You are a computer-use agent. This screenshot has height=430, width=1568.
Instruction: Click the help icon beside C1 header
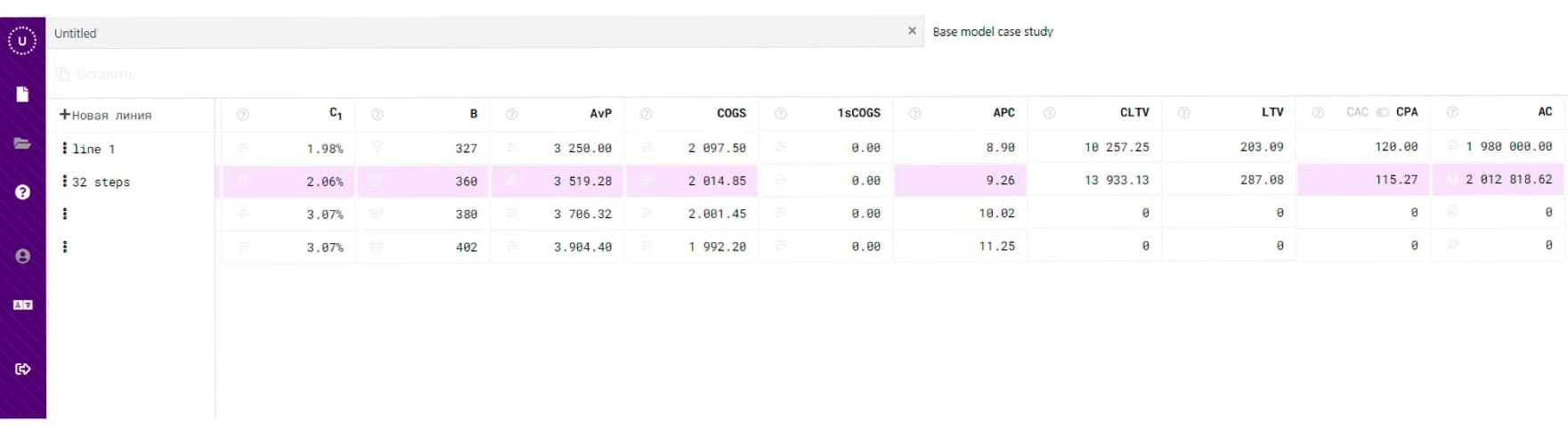(x=243, y=115)
